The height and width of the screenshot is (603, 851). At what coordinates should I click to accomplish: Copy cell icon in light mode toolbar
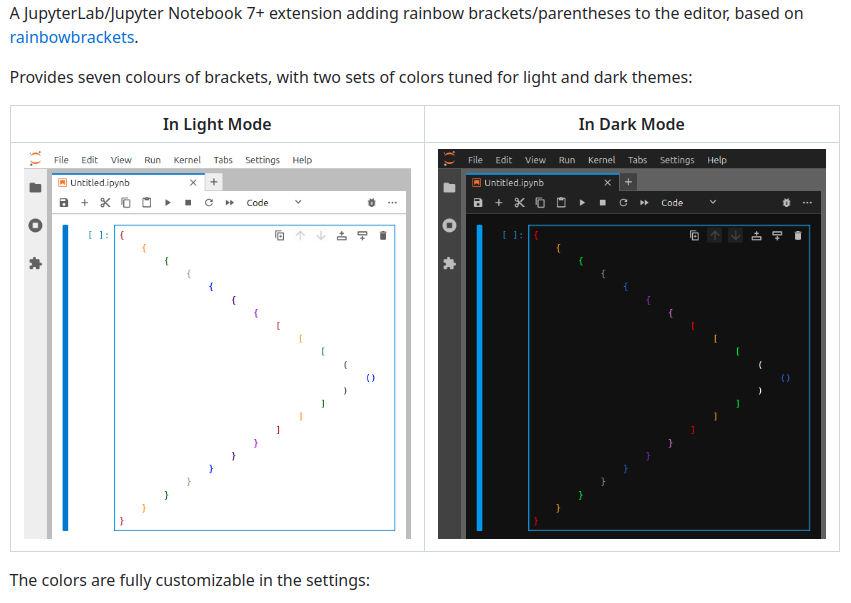(126, 202)
